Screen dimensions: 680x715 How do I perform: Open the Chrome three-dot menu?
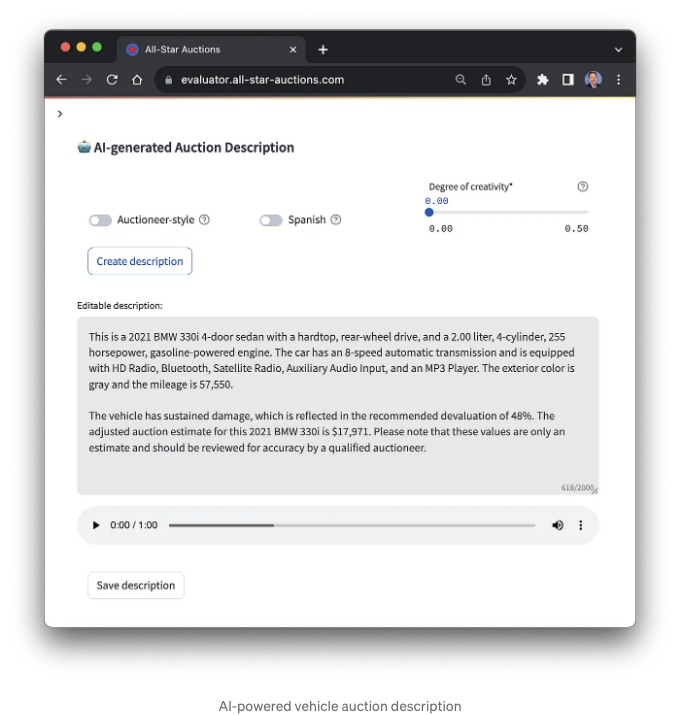tap(618, 80)
